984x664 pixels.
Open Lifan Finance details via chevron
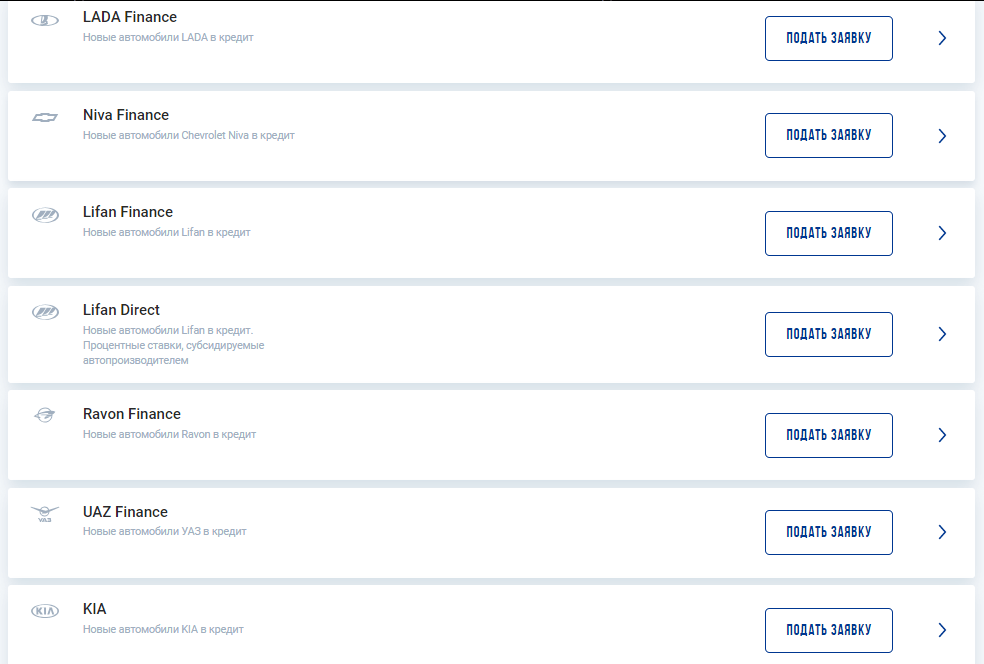click(942, 233)
